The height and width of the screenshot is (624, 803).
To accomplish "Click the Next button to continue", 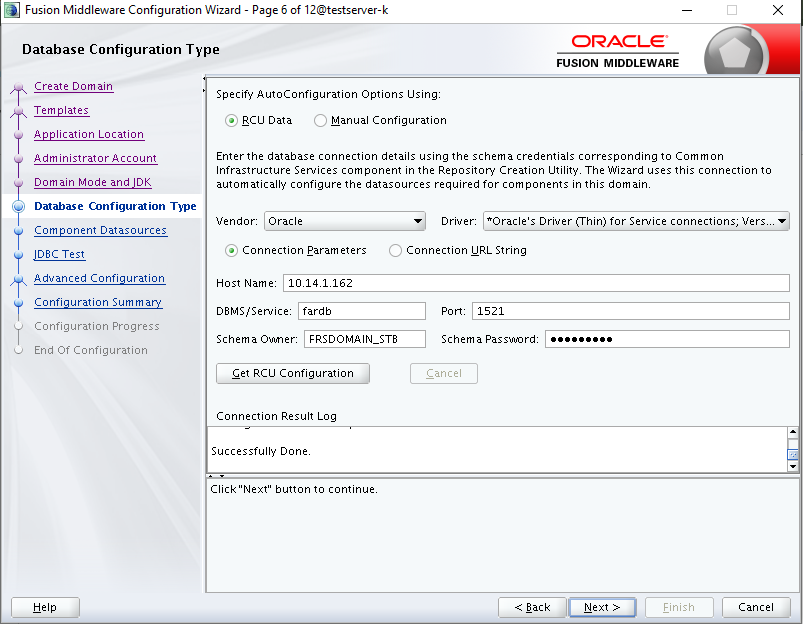I will click(602, 607).
